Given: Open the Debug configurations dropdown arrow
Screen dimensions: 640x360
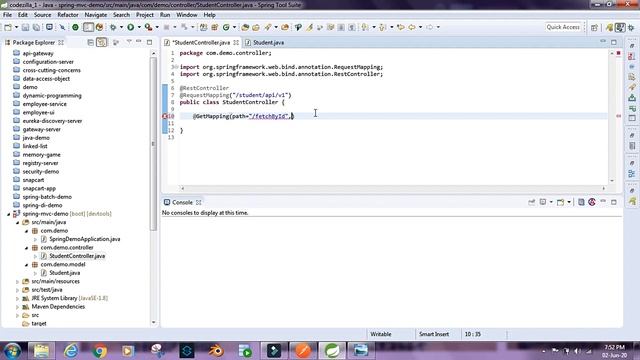Looking at the screenshot, I should (x=121, y=27).
